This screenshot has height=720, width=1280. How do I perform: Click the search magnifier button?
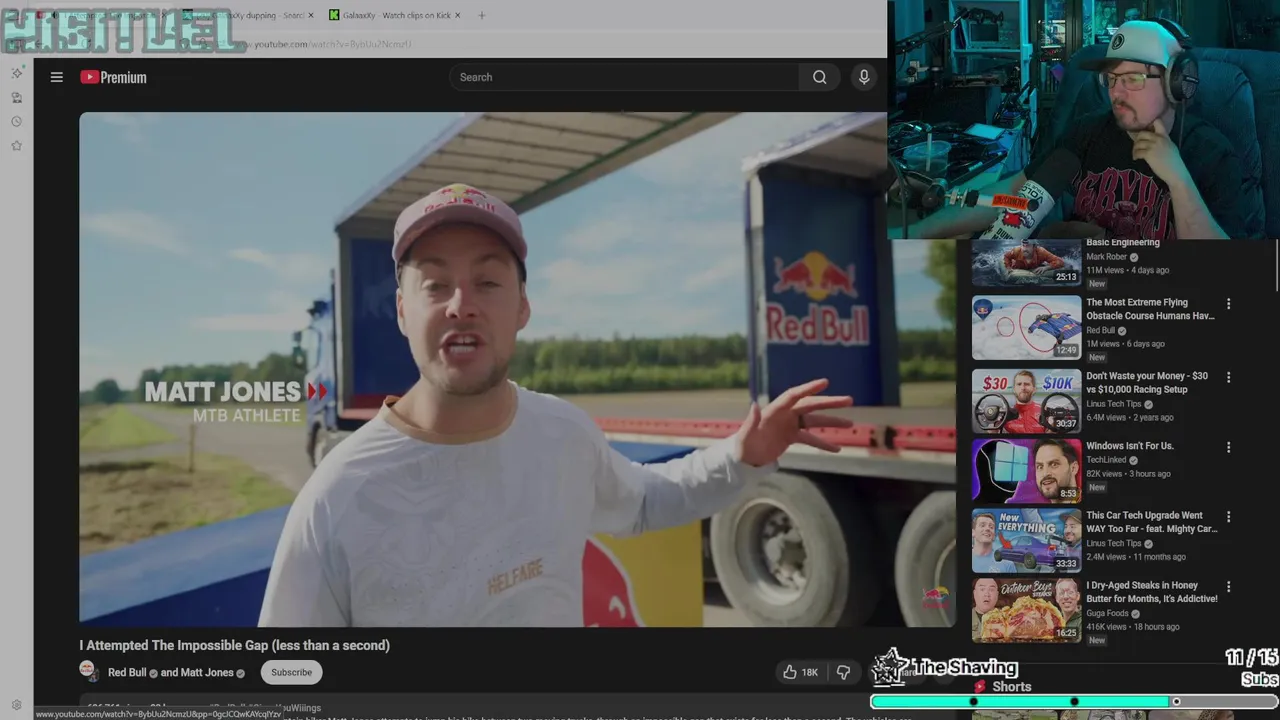(x=819, y=77)
